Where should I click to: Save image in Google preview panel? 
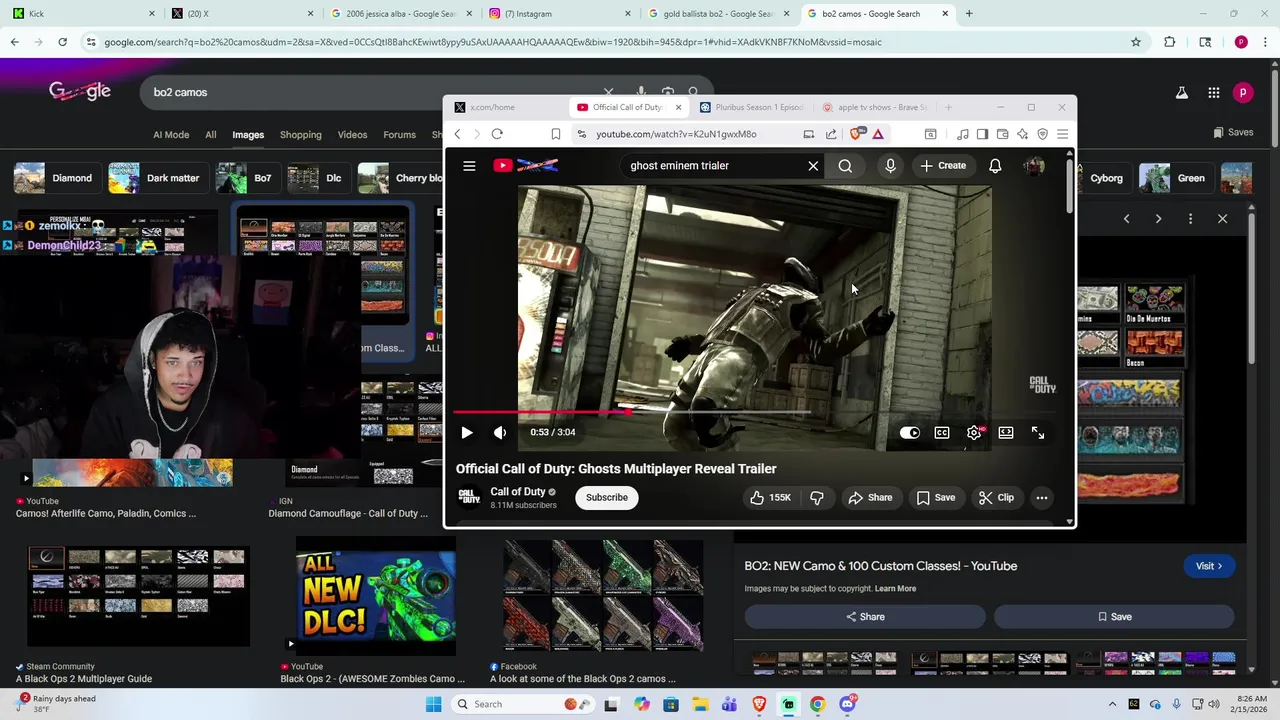pos(1114,617)
